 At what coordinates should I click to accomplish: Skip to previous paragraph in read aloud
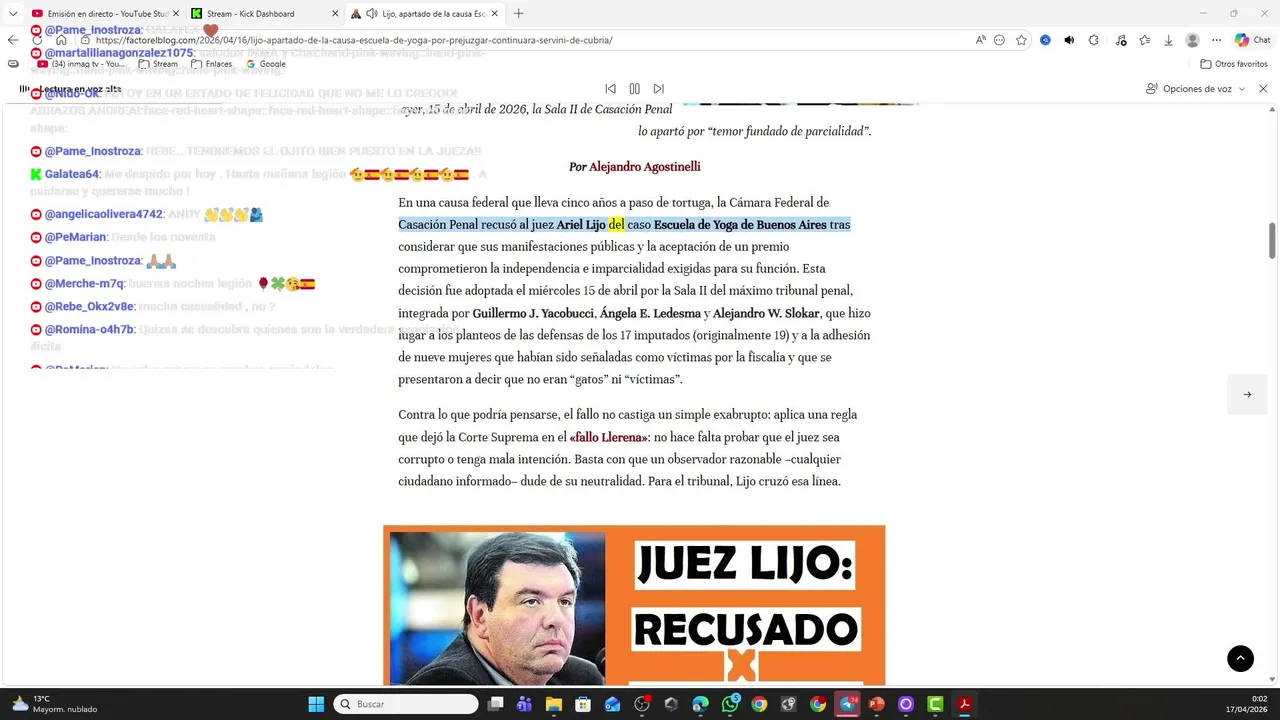pyautogui.click(x=610, y=89)
